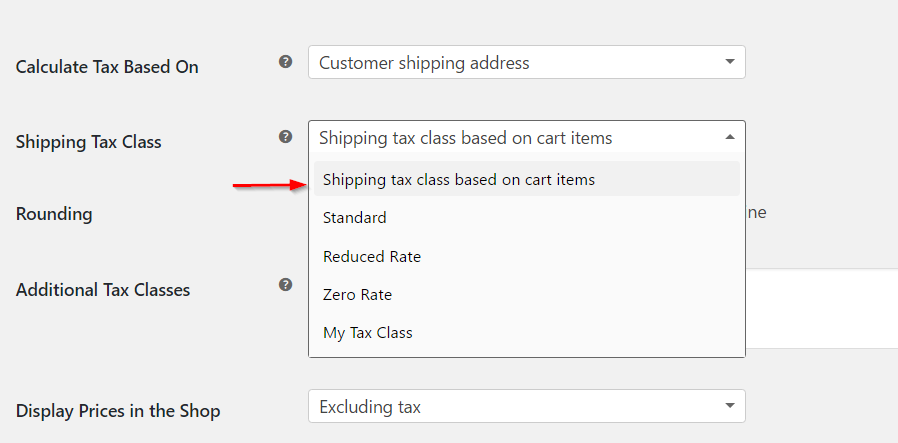Click down arrow on Excluding tax dropdown
Screen dimensions: 898x443
coord(729,406)
